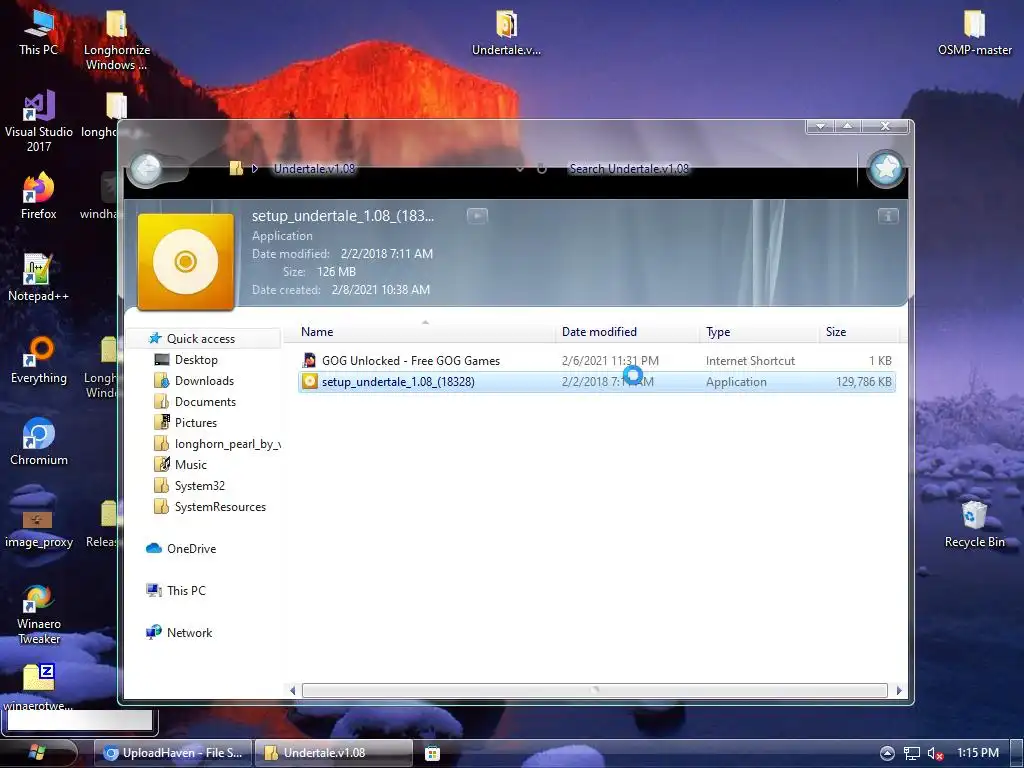Select This PC in navigation pane
This screenshot has width=1024, height=768.
185,590
